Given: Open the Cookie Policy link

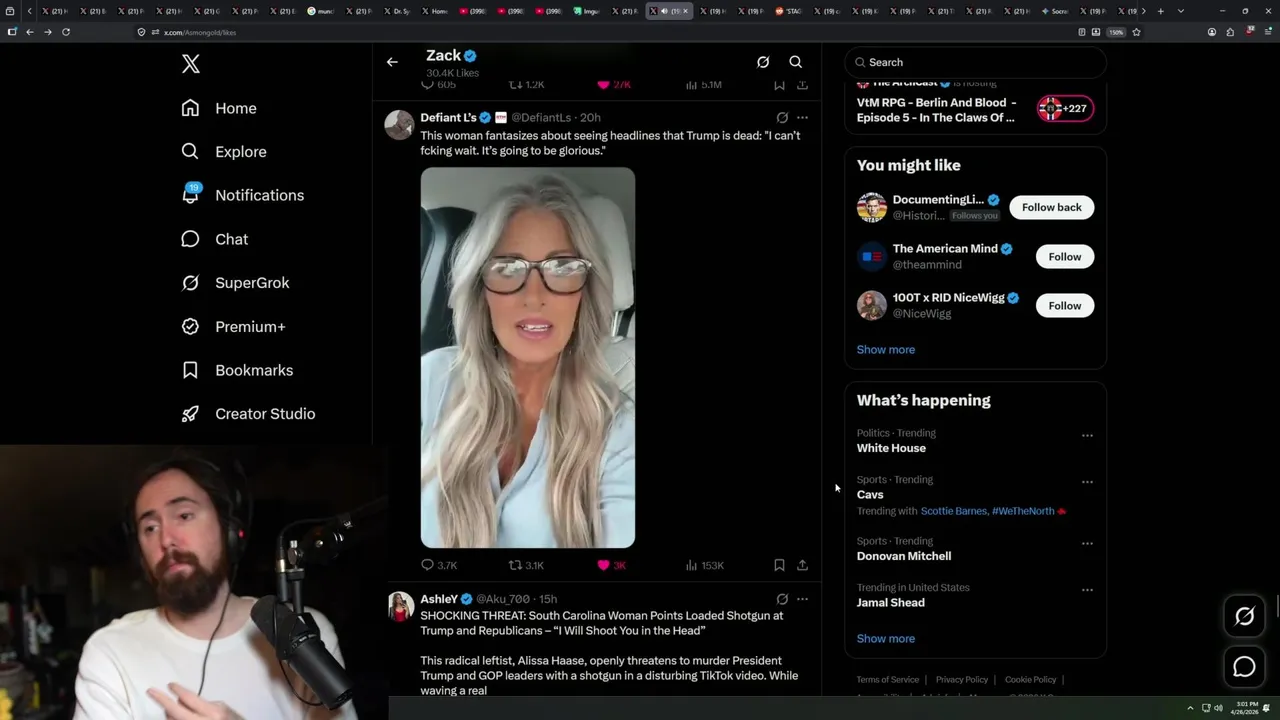Looking at the screenshot, I should click(x=1030, y=680).
